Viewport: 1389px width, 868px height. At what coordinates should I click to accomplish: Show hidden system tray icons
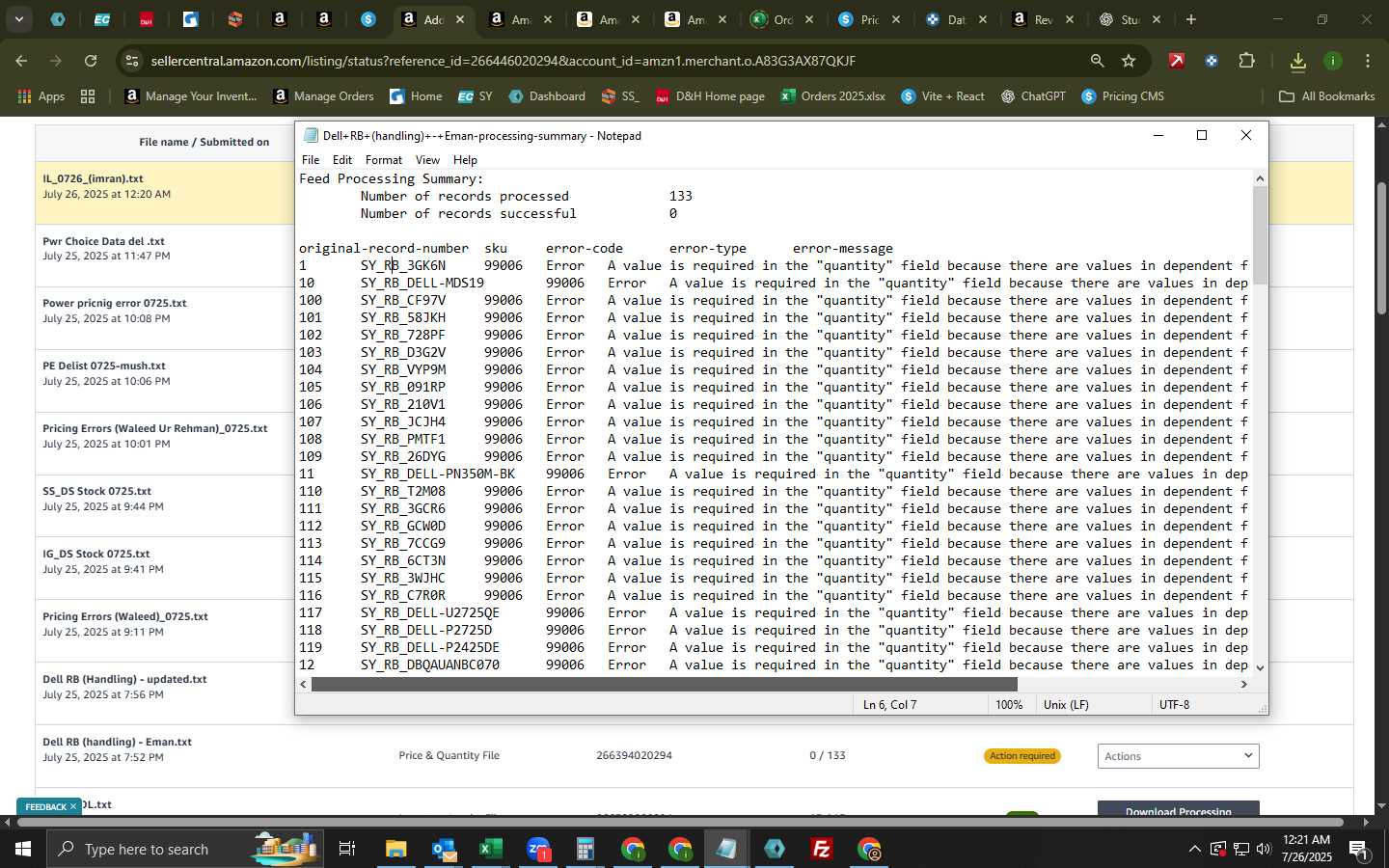pyautogui.click(x=1194, y=849)
